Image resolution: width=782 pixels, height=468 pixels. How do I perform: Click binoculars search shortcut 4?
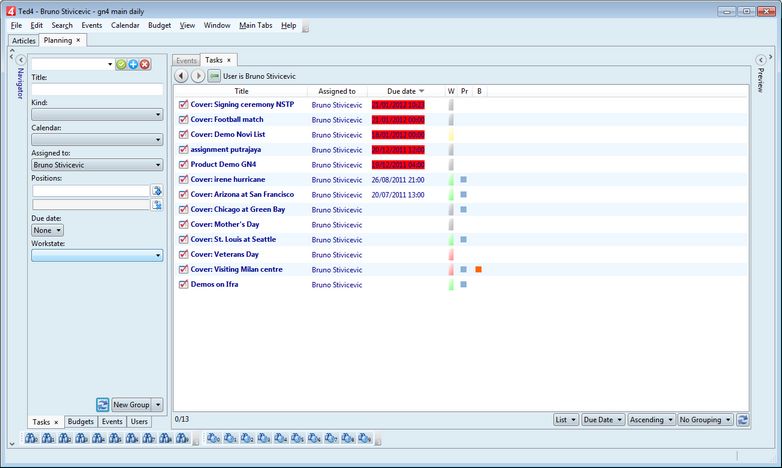(x=99, y=439)
